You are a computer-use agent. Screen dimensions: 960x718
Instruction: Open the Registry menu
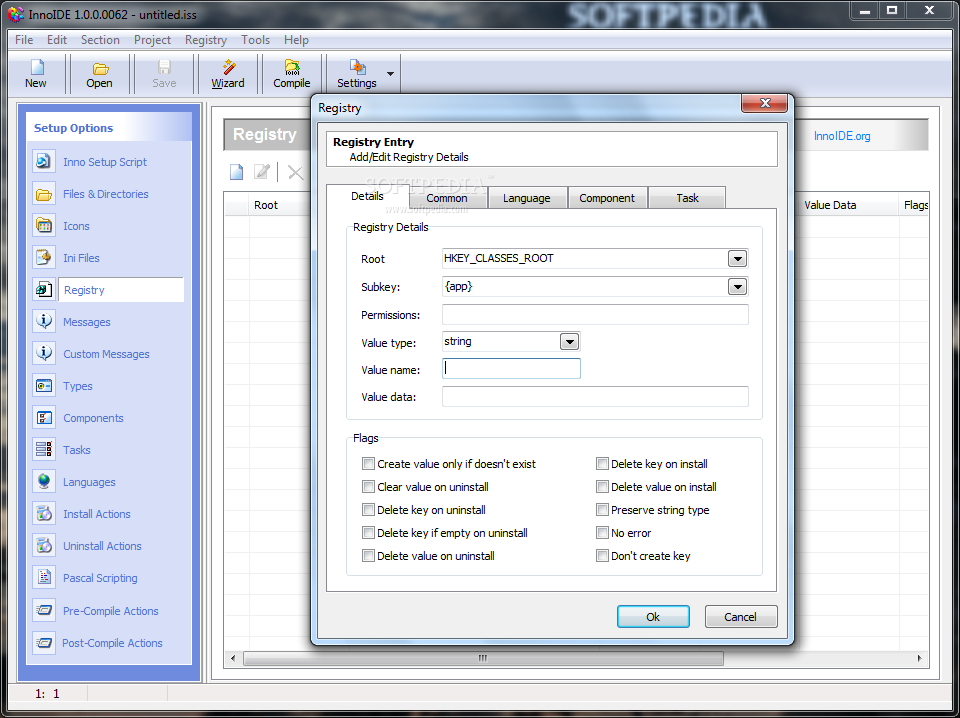coord(206,40)
